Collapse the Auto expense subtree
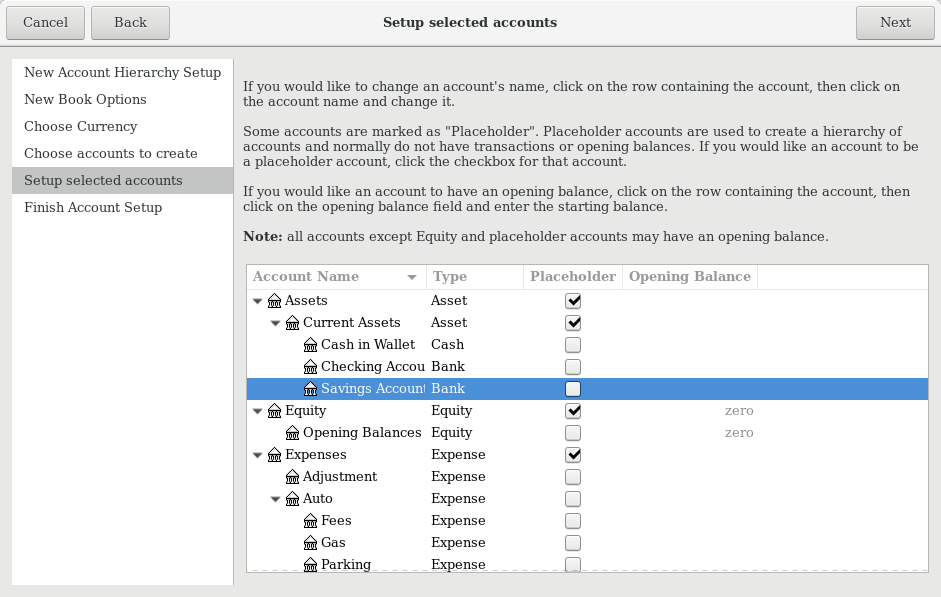This screenshot has width=941, height=597. pos(276,499)
